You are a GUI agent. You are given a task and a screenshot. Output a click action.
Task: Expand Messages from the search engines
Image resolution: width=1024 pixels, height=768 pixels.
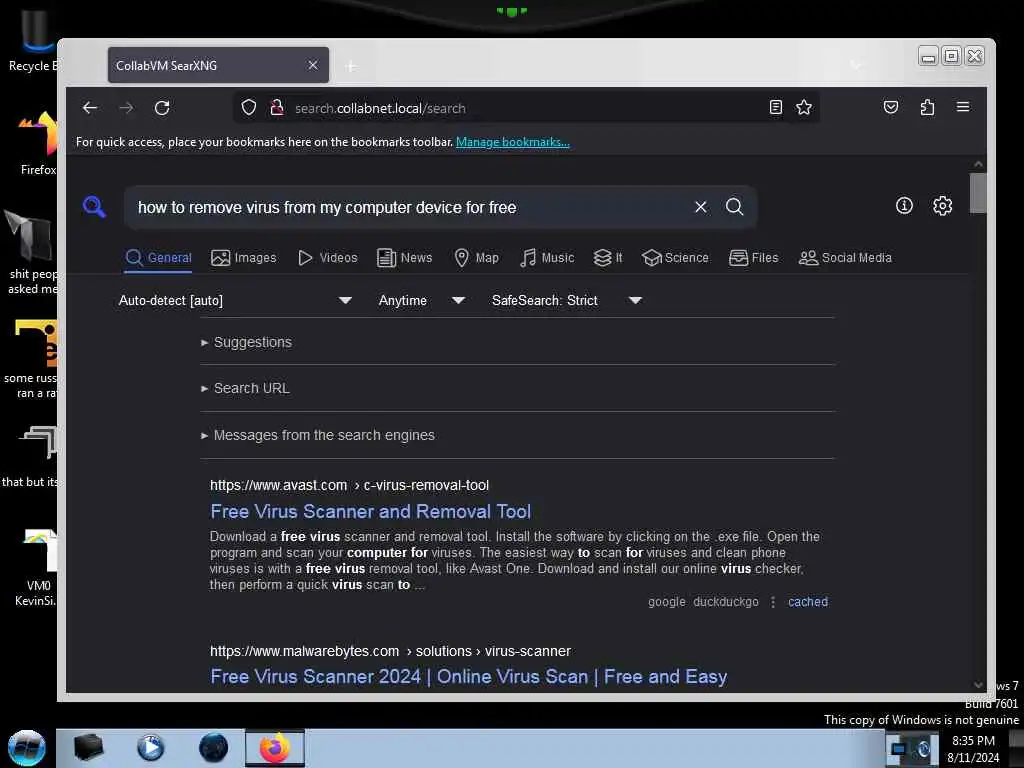tap(318, 436)
